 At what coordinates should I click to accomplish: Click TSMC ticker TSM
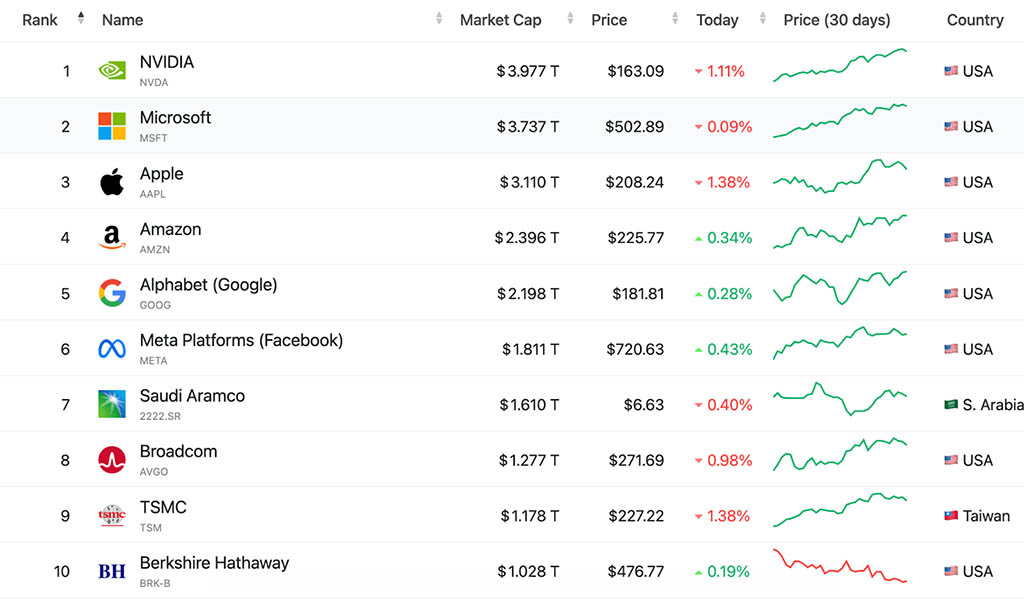click(150, 528)
